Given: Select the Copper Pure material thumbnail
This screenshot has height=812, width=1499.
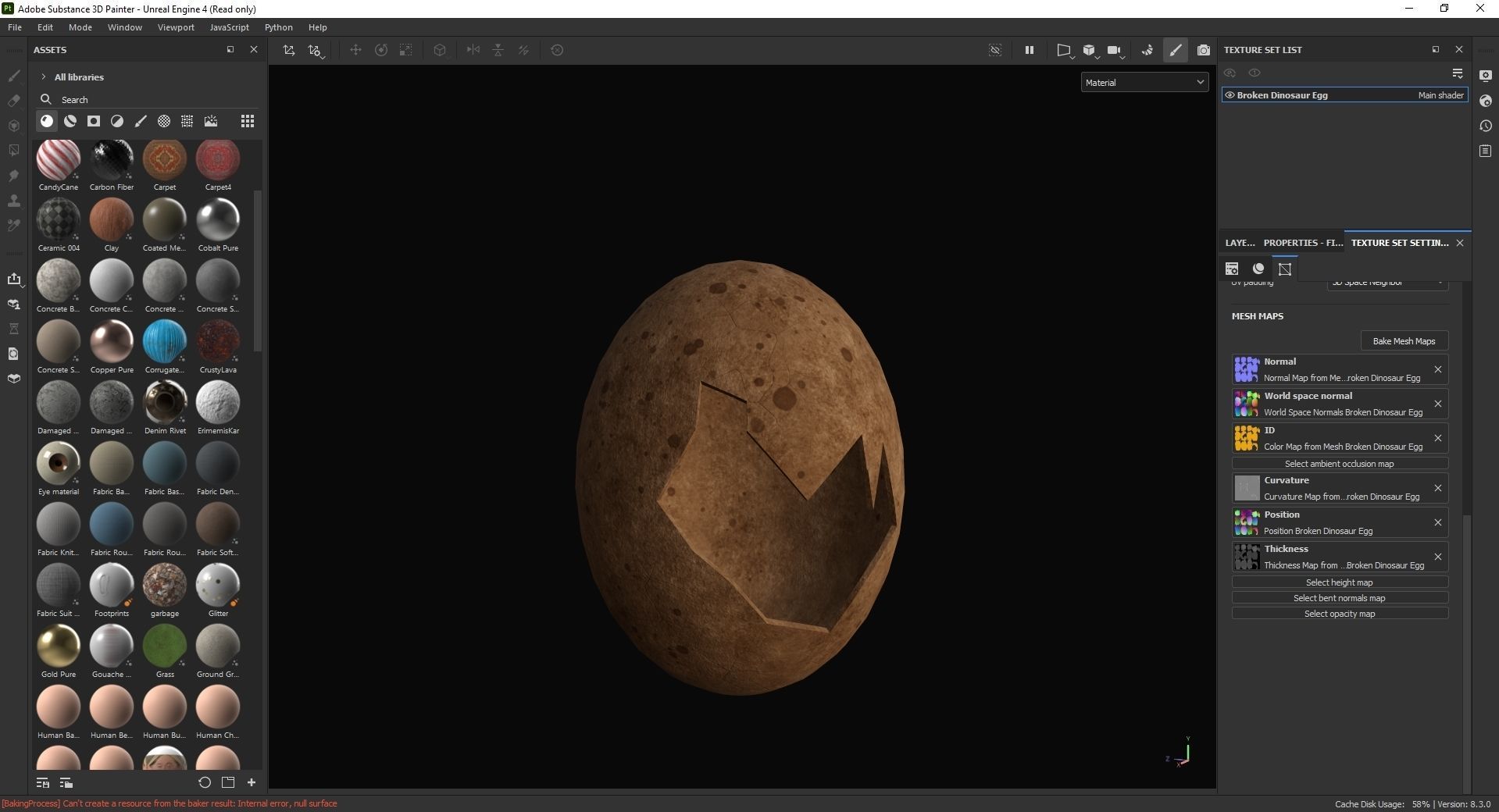Looking at the screenshot, I should (112, 341).
